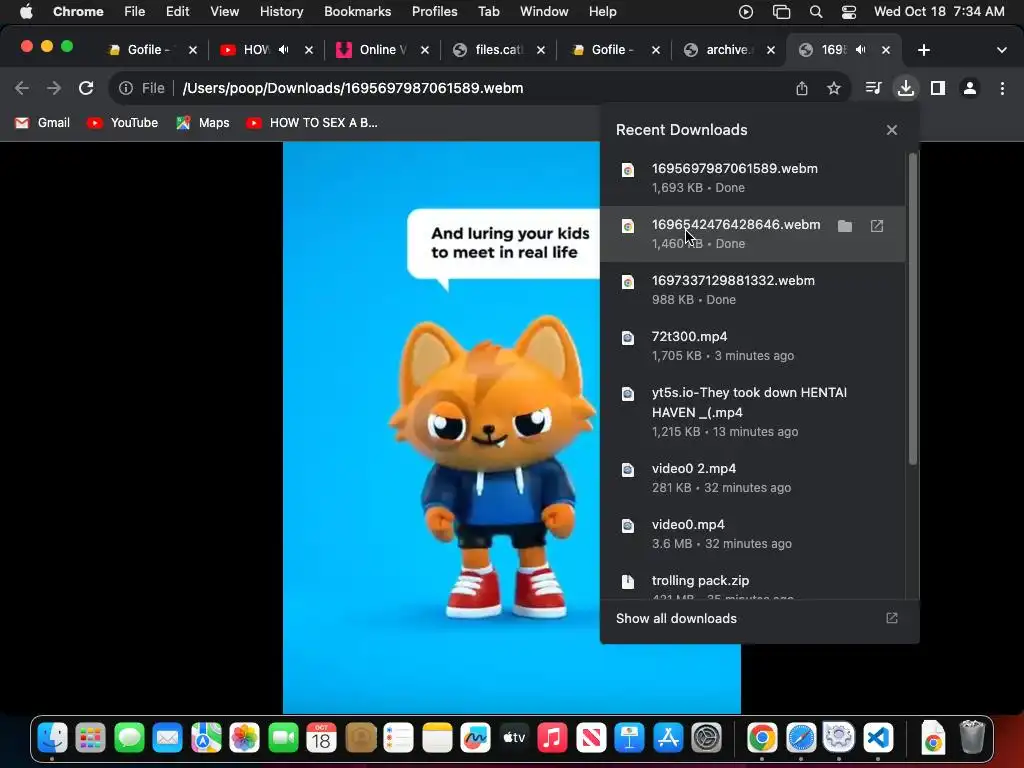Viewport: 1024px width, 768px height.
Task: Open the Profiles menu
Action: pos(434,11)
